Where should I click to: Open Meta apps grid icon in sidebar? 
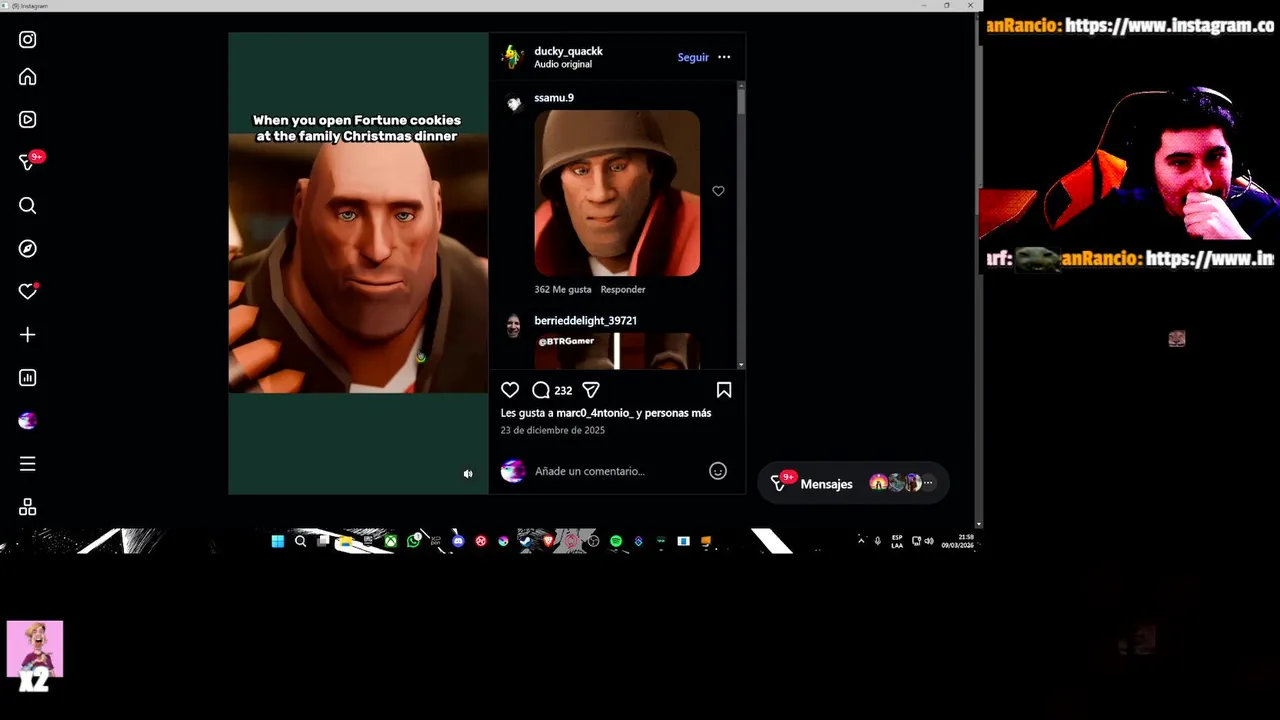(x=28, y=507)
